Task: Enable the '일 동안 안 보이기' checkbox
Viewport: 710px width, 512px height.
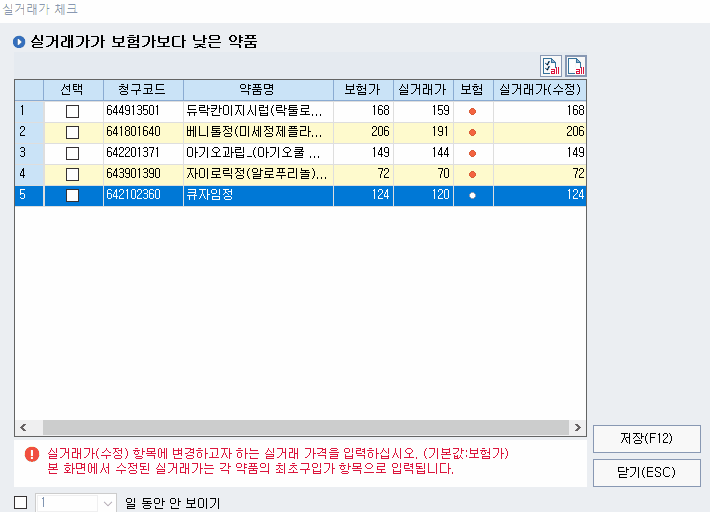Action: click(x=21, y=502)
